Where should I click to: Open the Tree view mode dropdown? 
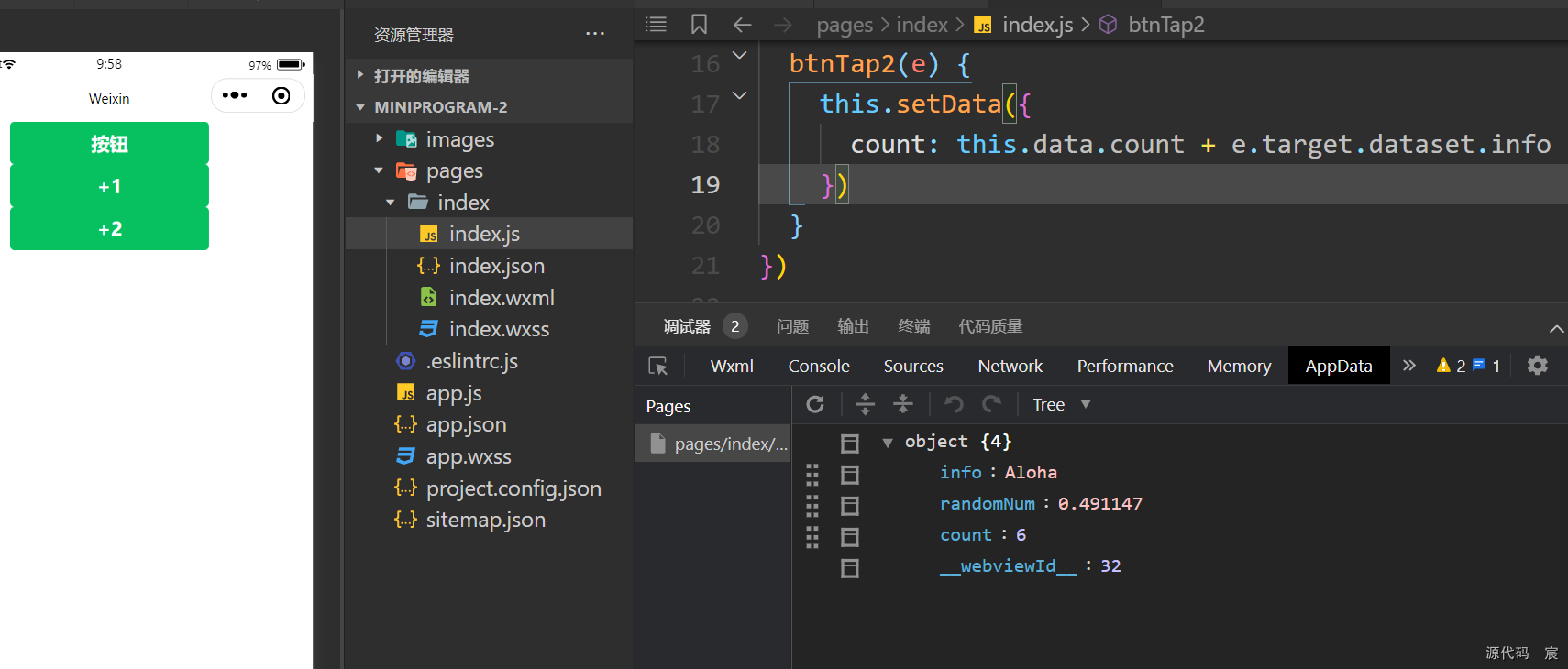click(1061, 404)
